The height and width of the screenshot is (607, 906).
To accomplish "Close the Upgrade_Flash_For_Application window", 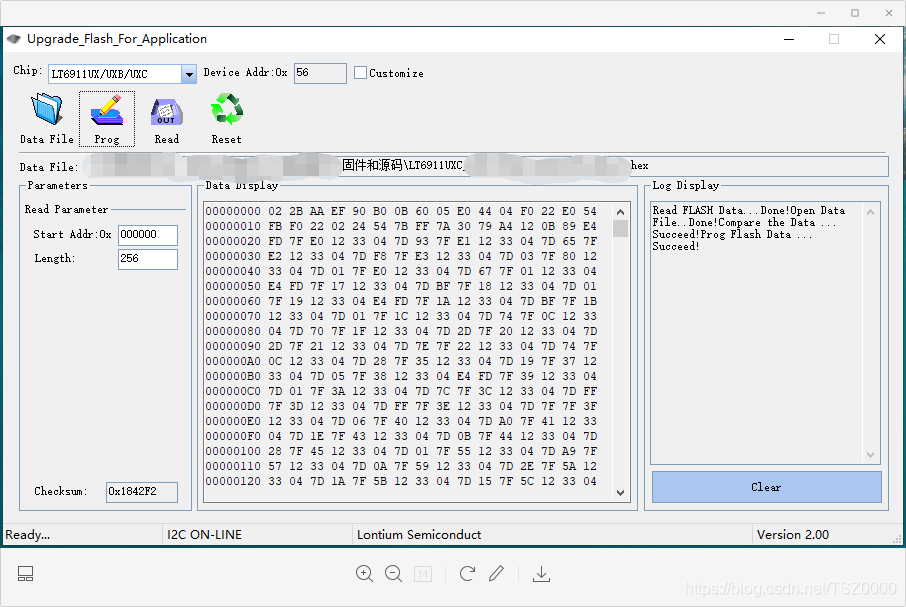I will point(879,39).
